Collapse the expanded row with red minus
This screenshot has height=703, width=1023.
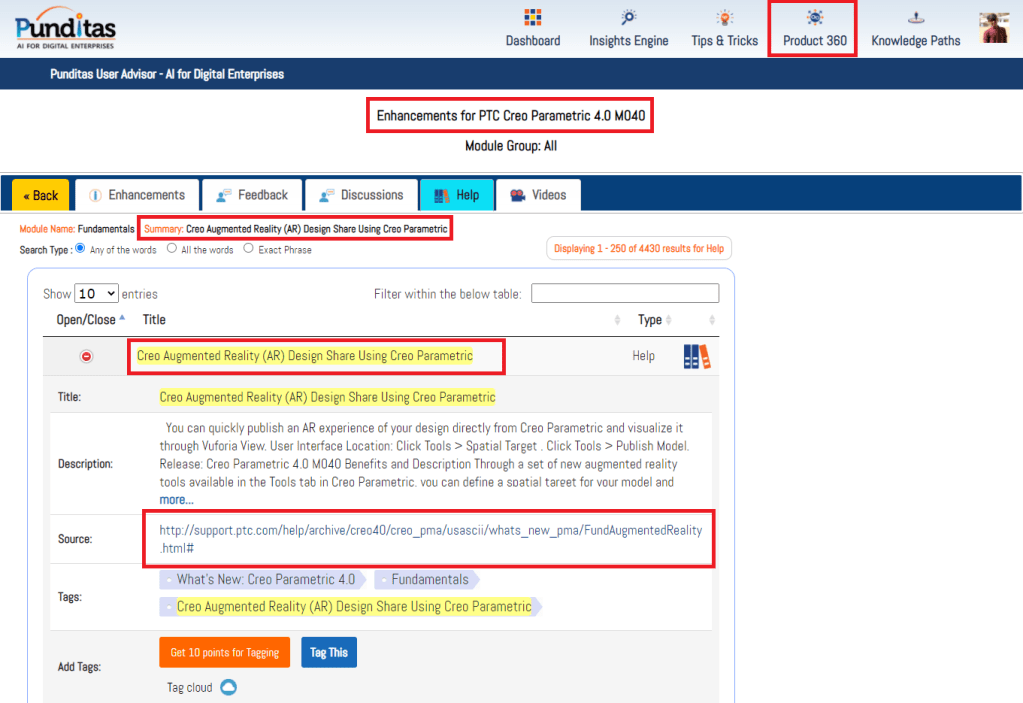coord(86,356)
